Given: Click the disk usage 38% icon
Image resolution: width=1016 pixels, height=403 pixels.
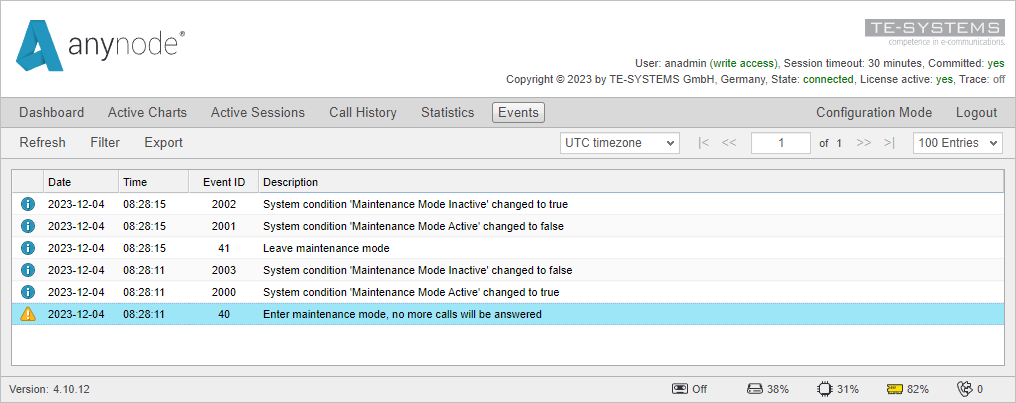Looking at the screenshot, I should click(x=755, y=389).
